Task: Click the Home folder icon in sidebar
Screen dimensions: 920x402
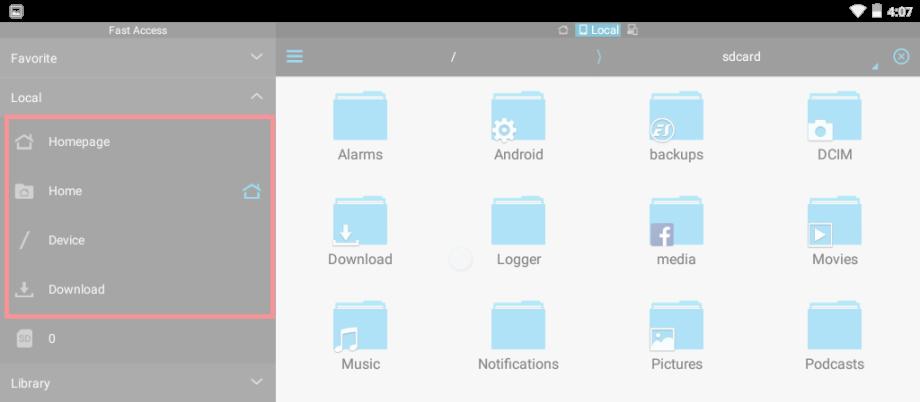Action: pos(24,191)
